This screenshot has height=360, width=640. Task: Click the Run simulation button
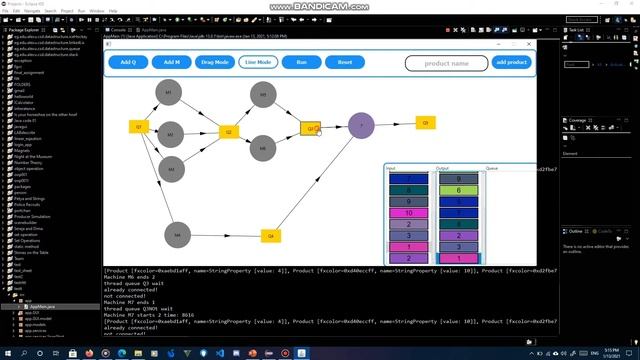coord(302,62)
